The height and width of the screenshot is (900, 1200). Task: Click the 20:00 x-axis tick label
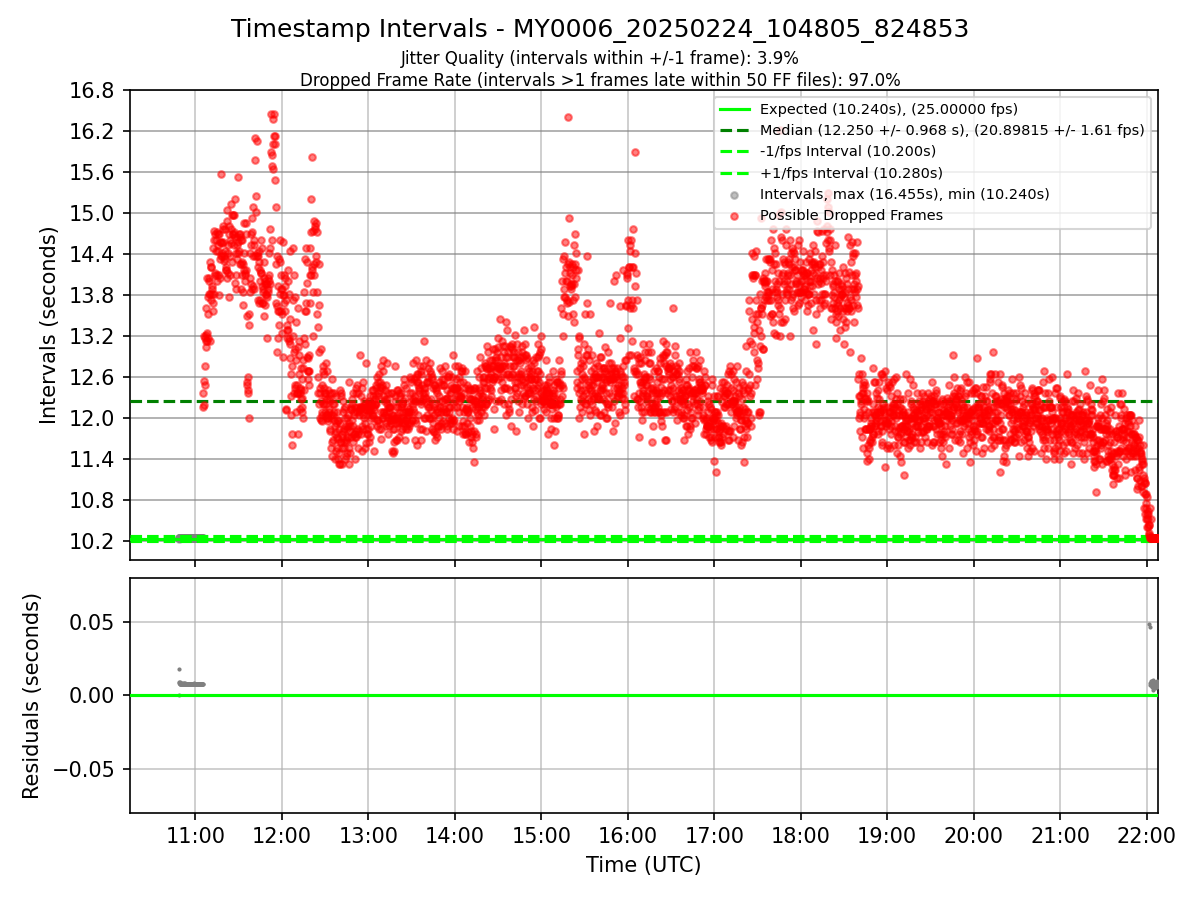click(x=973, y=834)
